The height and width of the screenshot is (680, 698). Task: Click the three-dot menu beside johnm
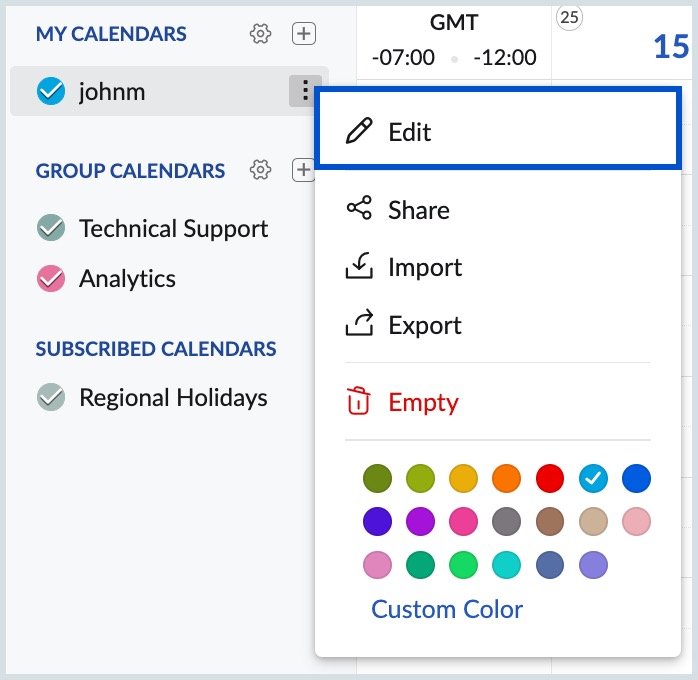[x=305, y=91]
